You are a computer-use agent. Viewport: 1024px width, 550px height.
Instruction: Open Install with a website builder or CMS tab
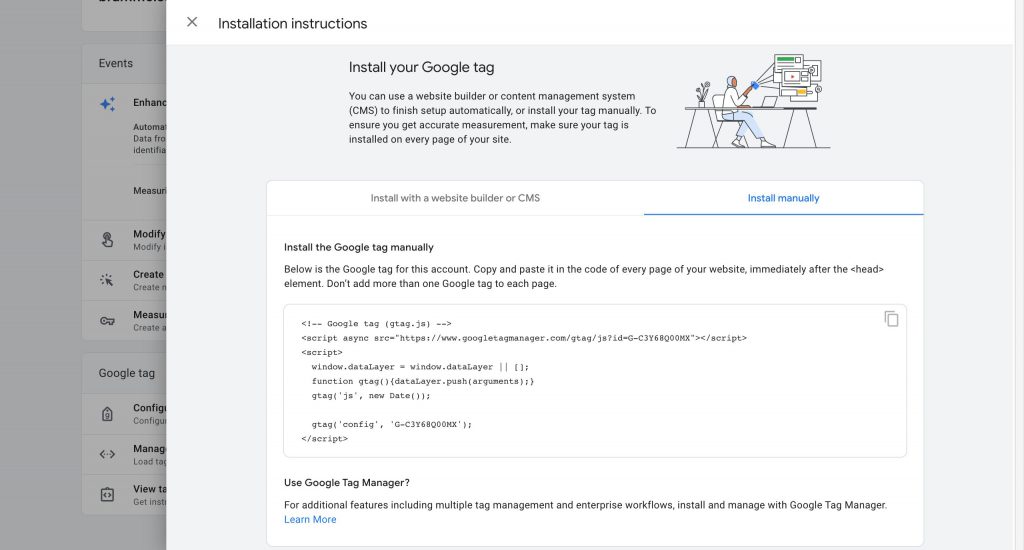tap(455, 198)
